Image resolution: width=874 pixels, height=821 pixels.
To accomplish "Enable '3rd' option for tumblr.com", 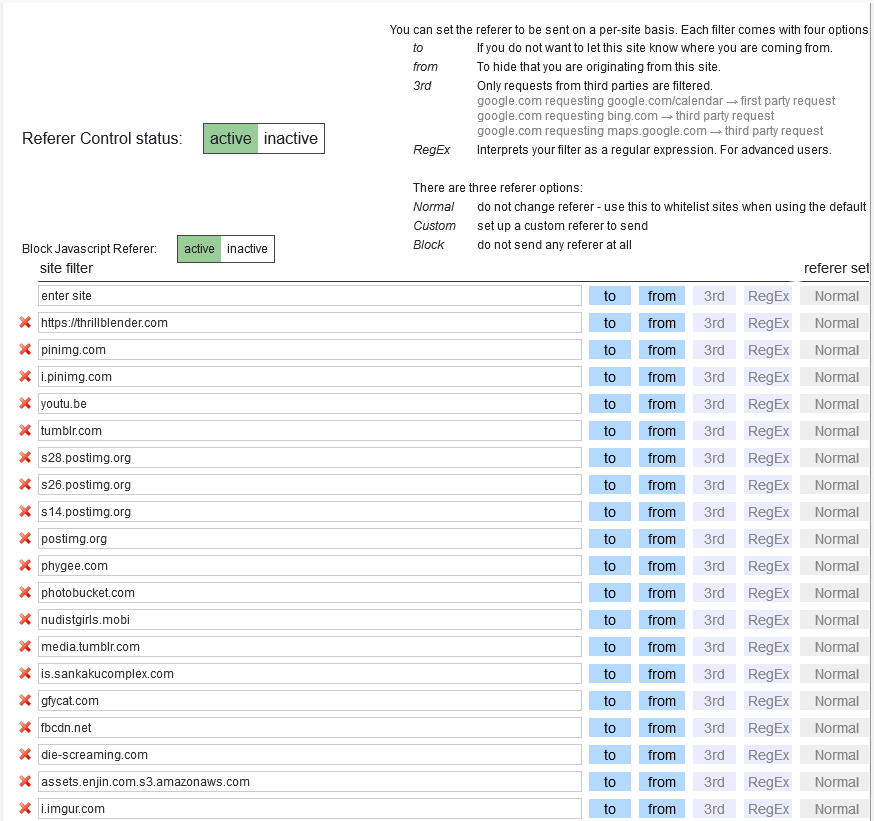I will [714, 431].
